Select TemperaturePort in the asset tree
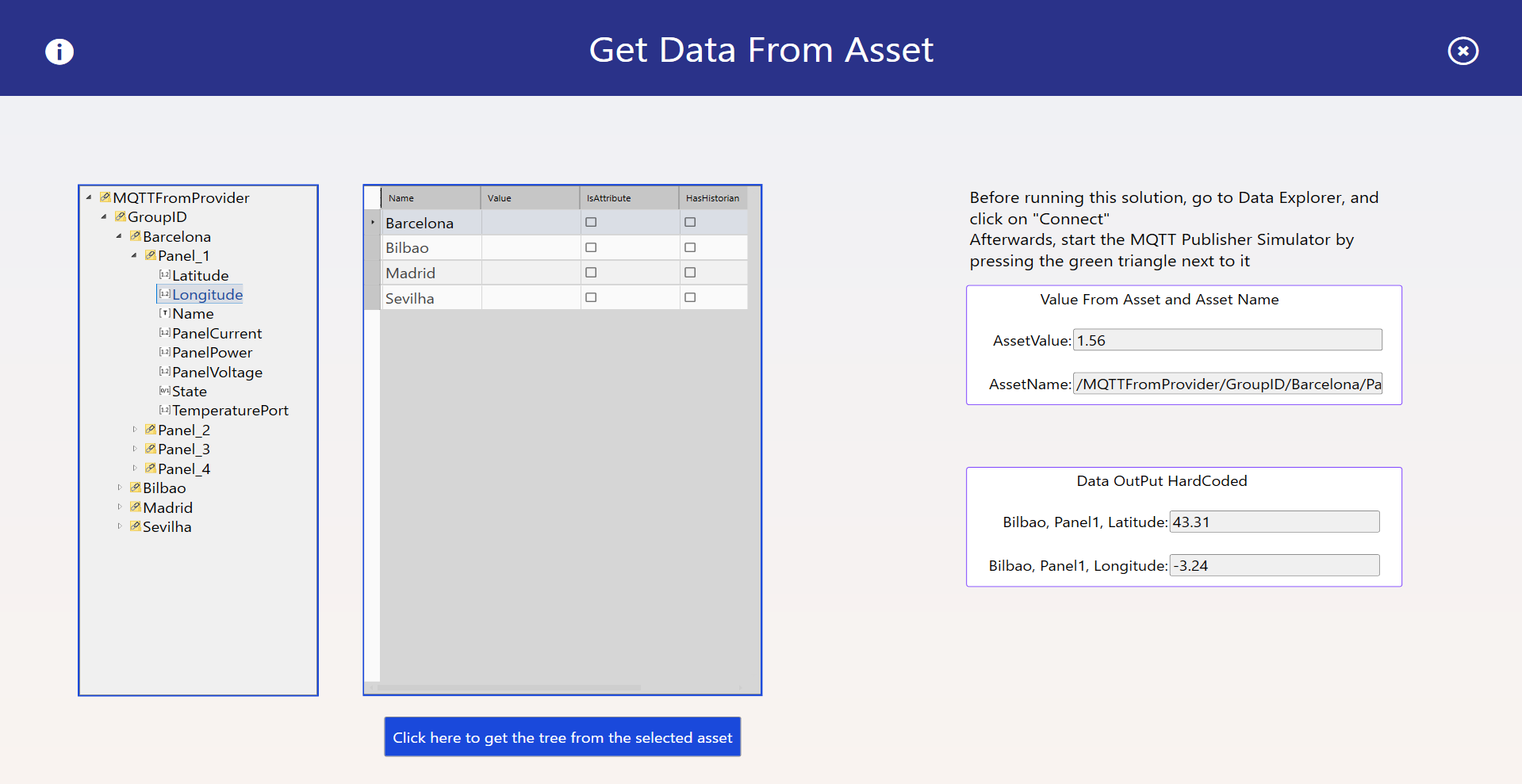1522x784 pixels. [230, 411]
